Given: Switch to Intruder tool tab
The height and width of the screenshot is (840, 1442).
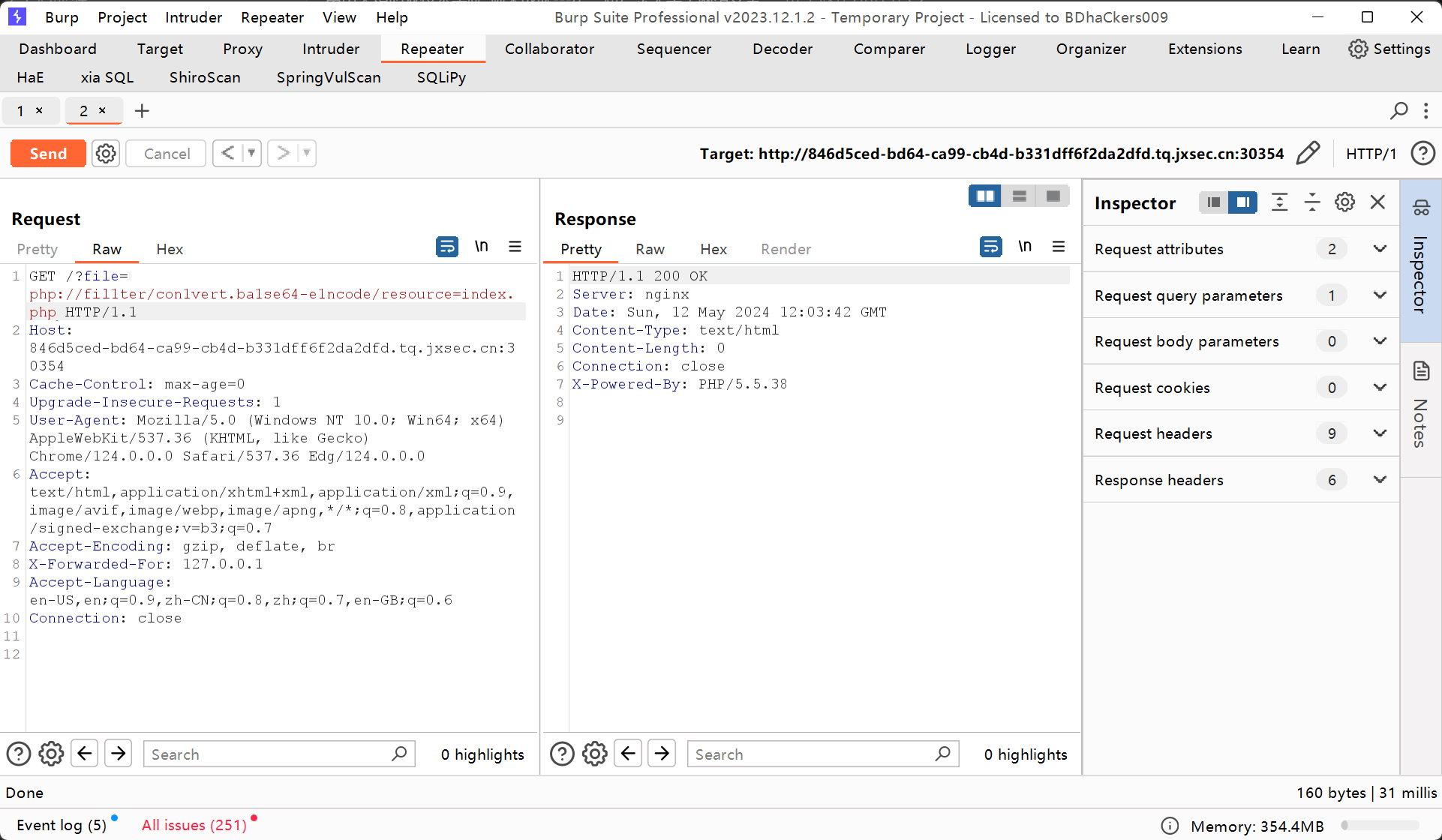Looking at the screenshot, I should coord(331,49).
